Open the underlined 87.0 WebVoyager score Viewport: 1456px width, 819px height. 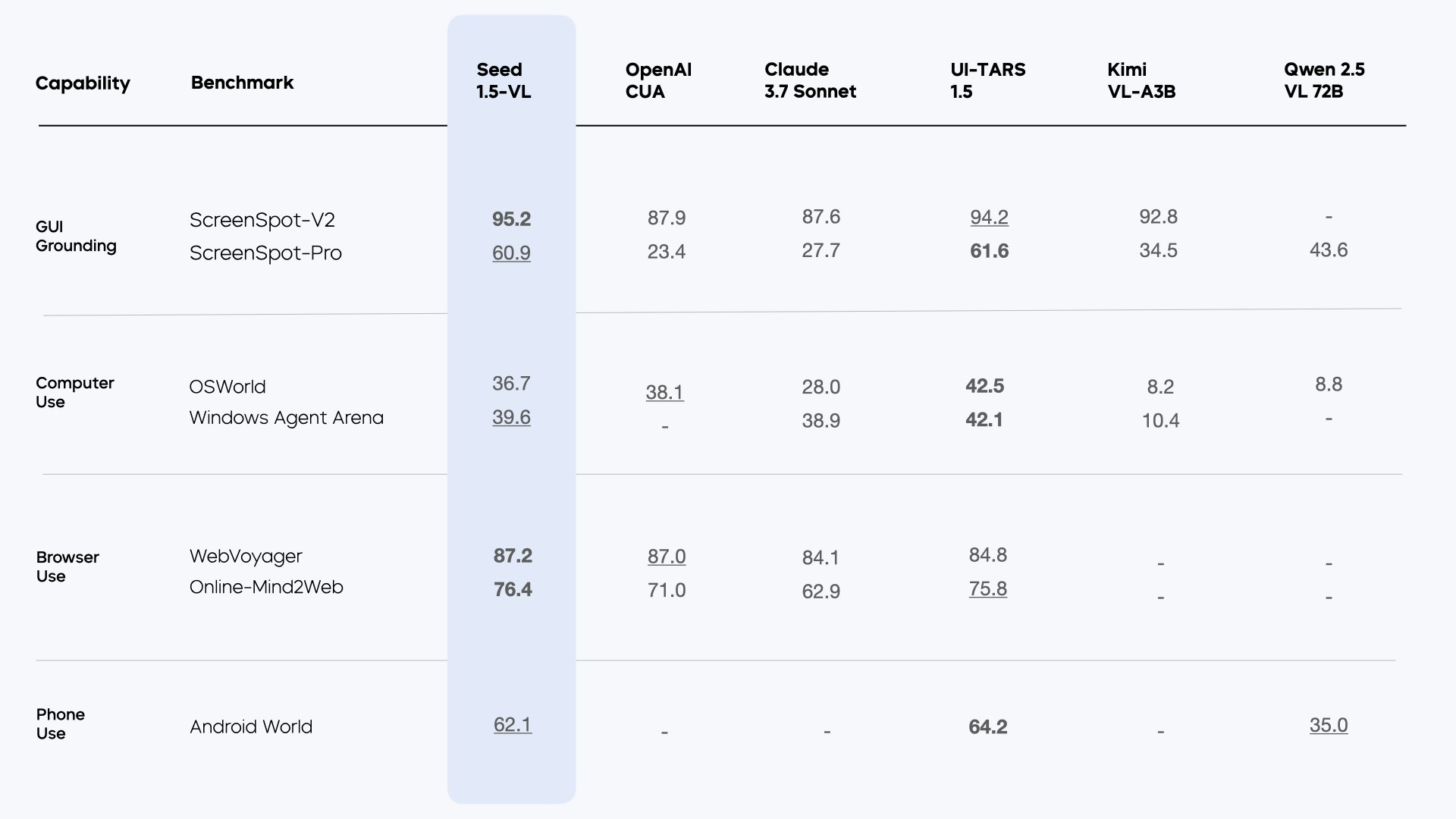pyautogui.click(x=666, y=557)
